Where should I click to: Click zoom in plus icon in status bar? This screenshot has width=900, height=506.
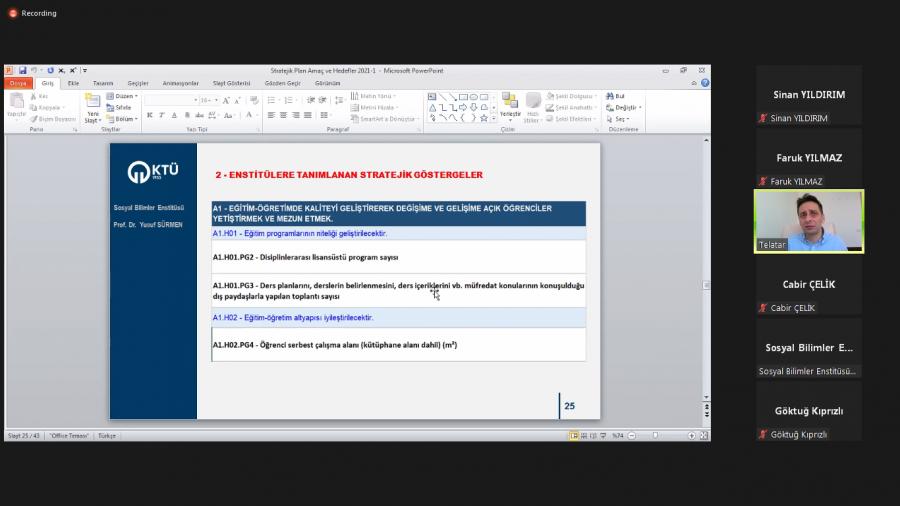pos(691,436)
